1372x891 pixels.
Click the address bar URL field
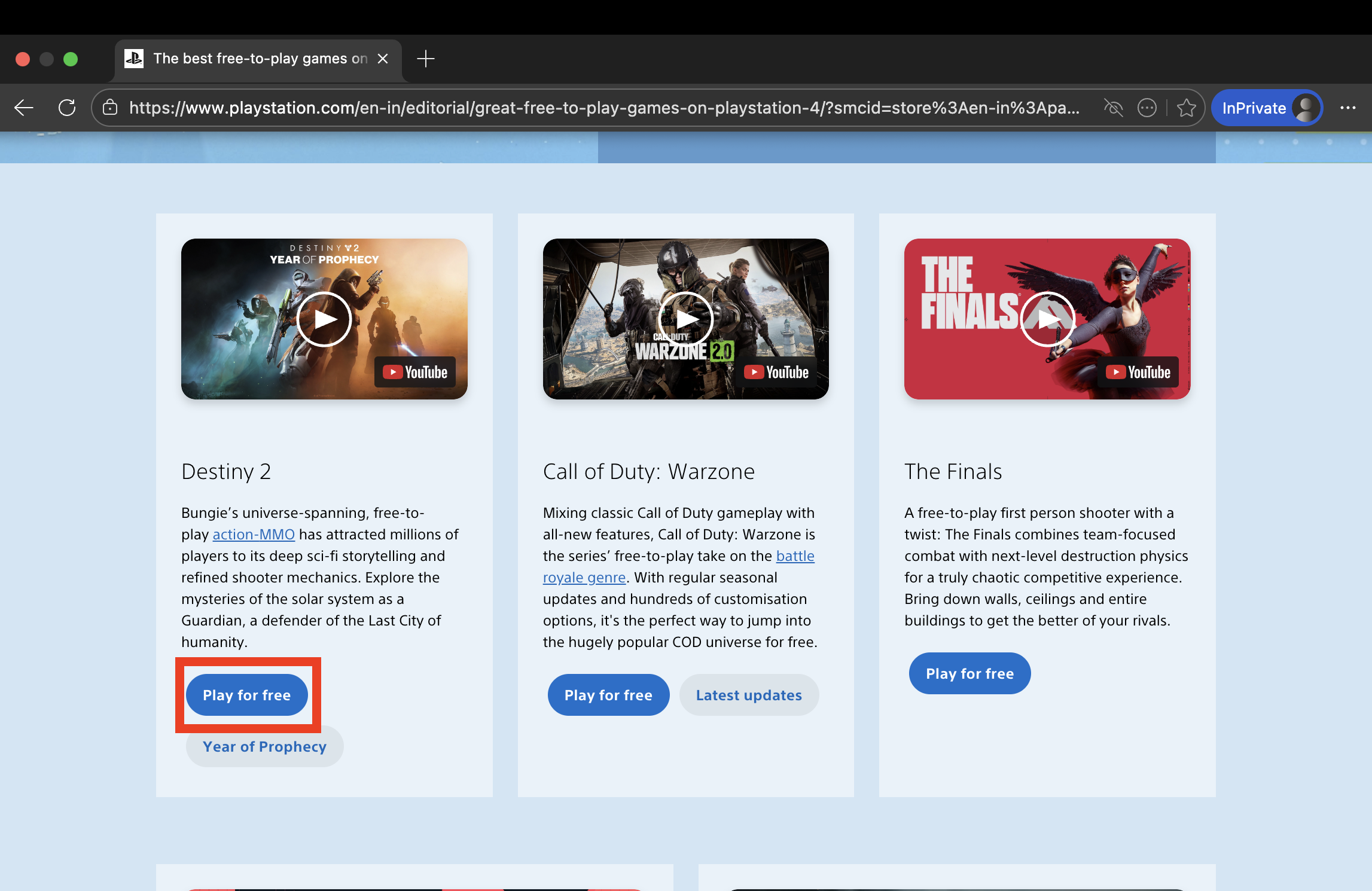point(604,108)
